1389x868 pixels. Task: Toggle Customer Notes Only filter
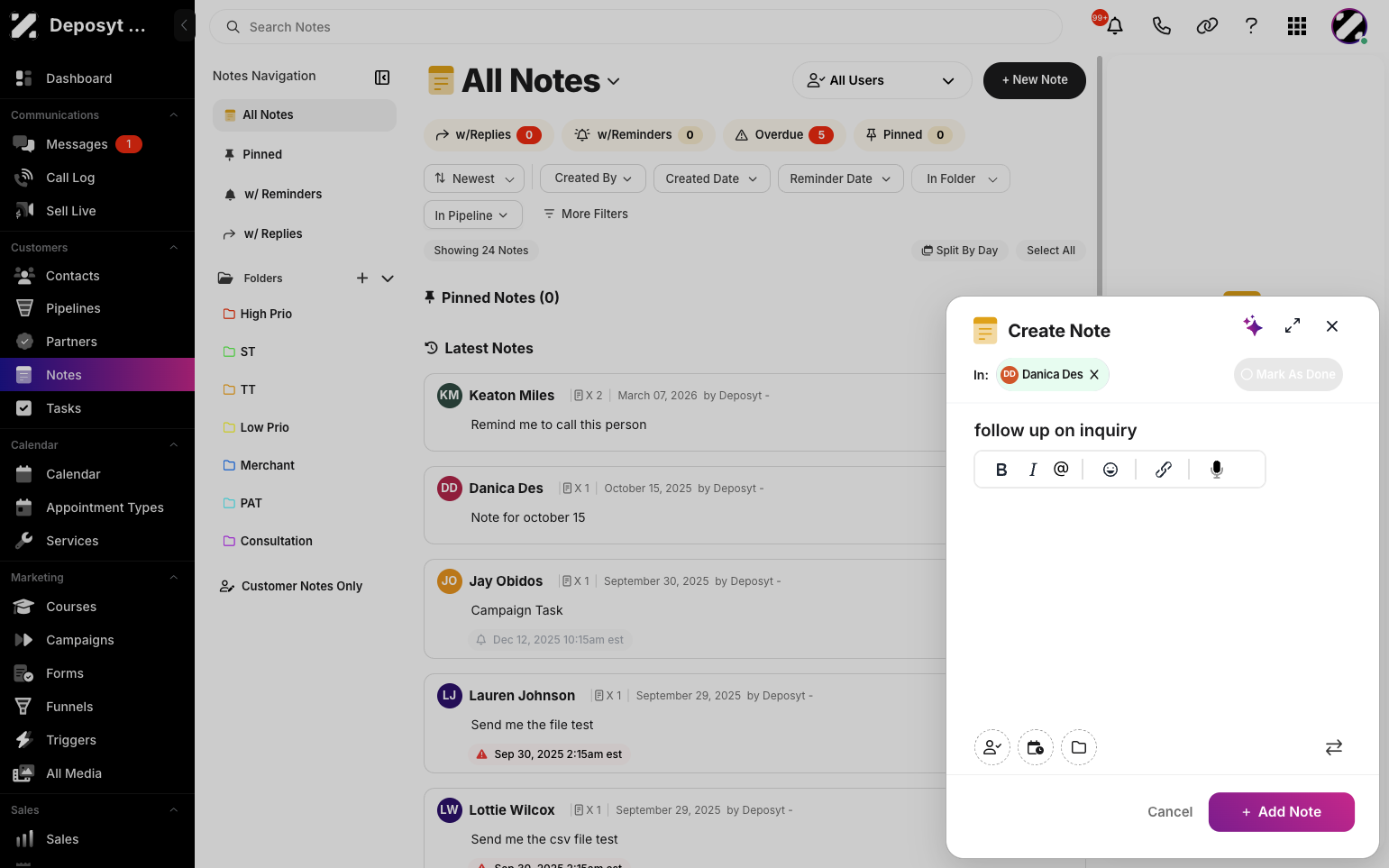tap(291, 586)
